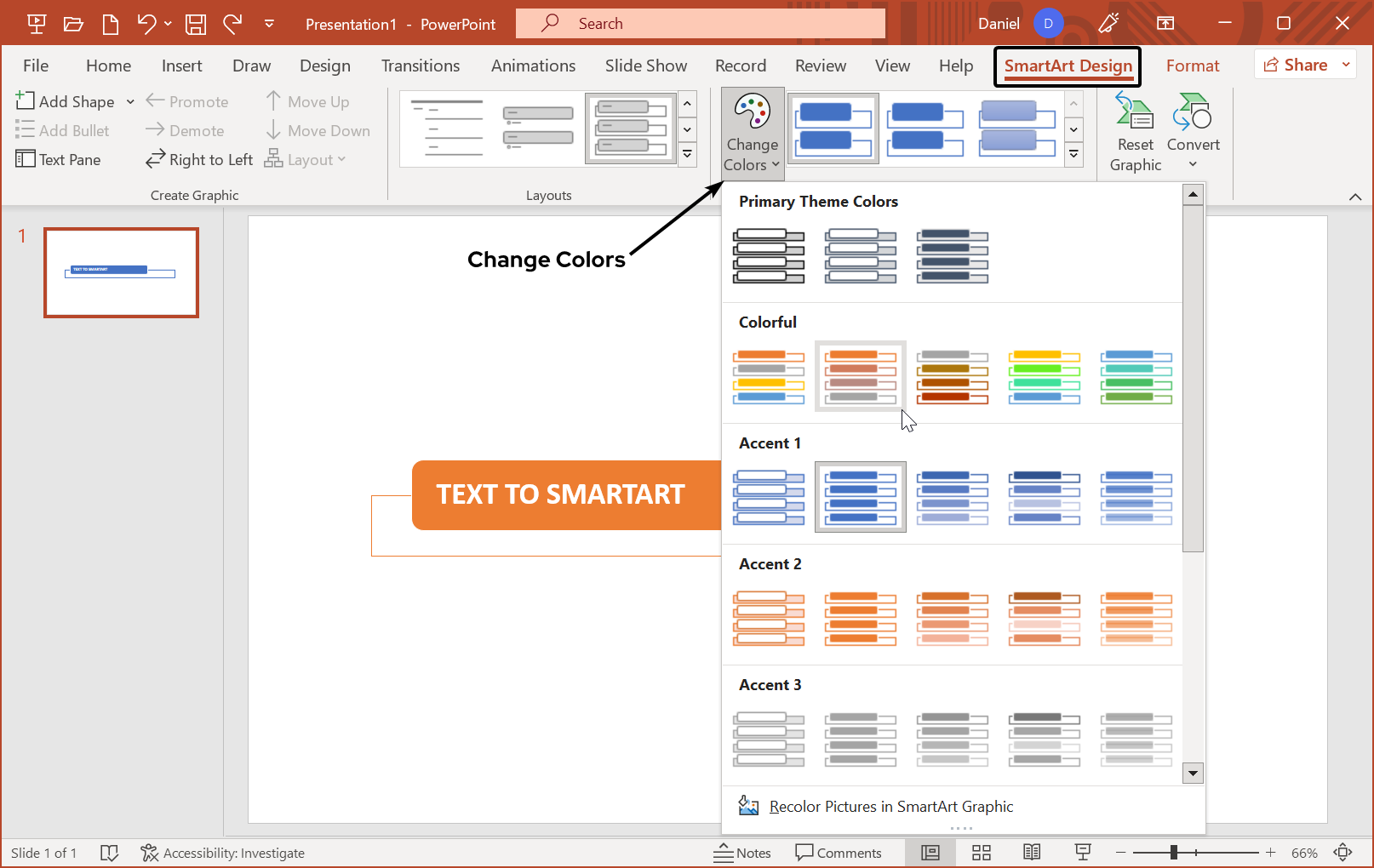Expand the Layouts gallery with the More arrow
Image resolution: width=1374 pixels, height=868 pixels.
[687, 154]
